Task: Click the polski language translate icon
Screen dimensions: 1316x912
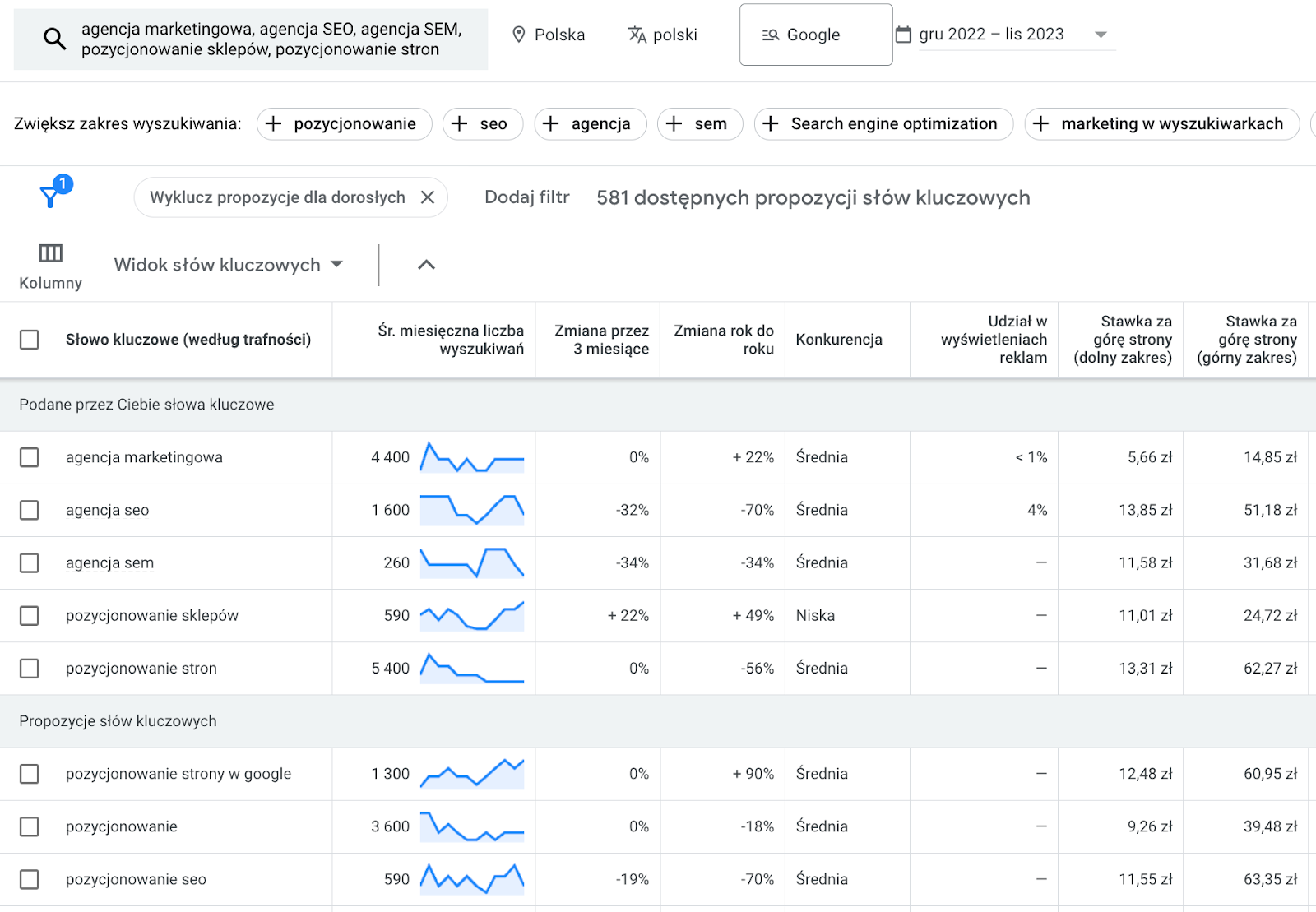Action: (x=637, y=35)
